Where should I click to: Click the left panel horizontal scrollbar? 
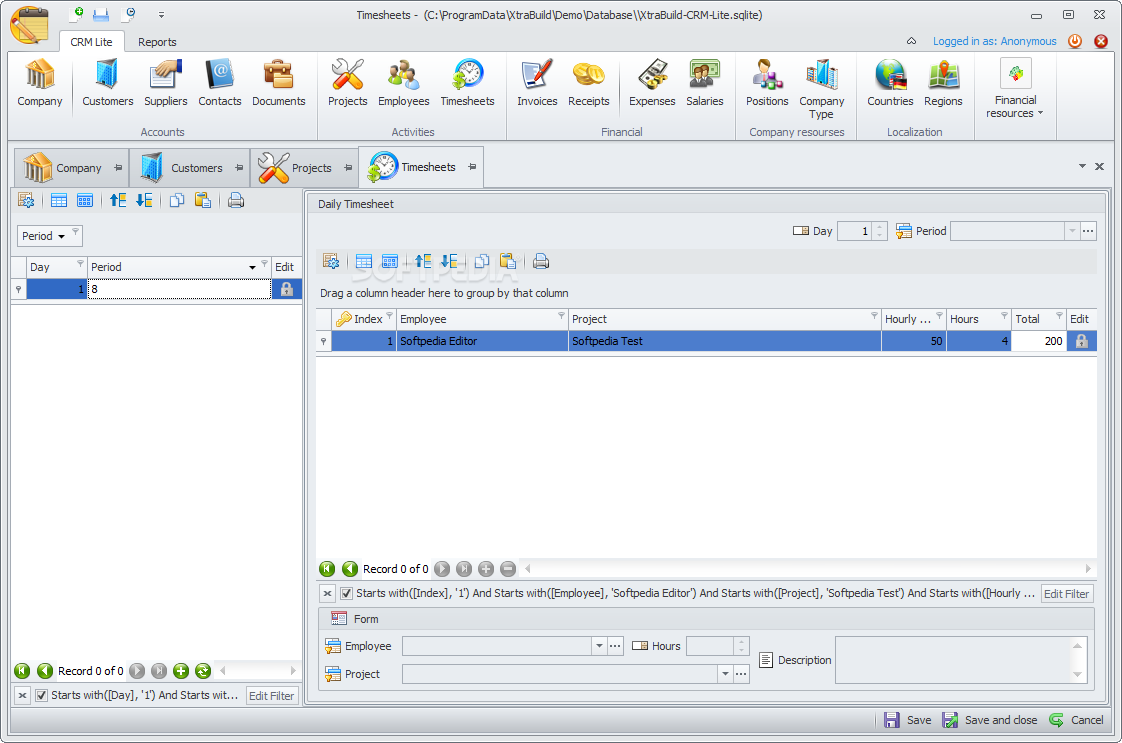pyautogui.click(x=258, y=671)
